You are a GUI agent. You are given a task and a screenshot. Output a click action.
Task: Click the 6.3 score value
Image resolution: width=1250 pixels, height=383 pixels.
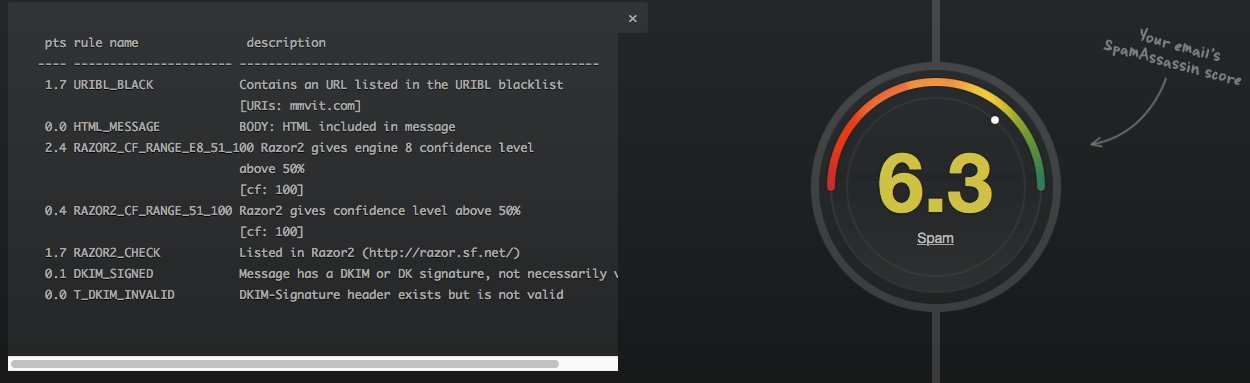pos(935,183)
